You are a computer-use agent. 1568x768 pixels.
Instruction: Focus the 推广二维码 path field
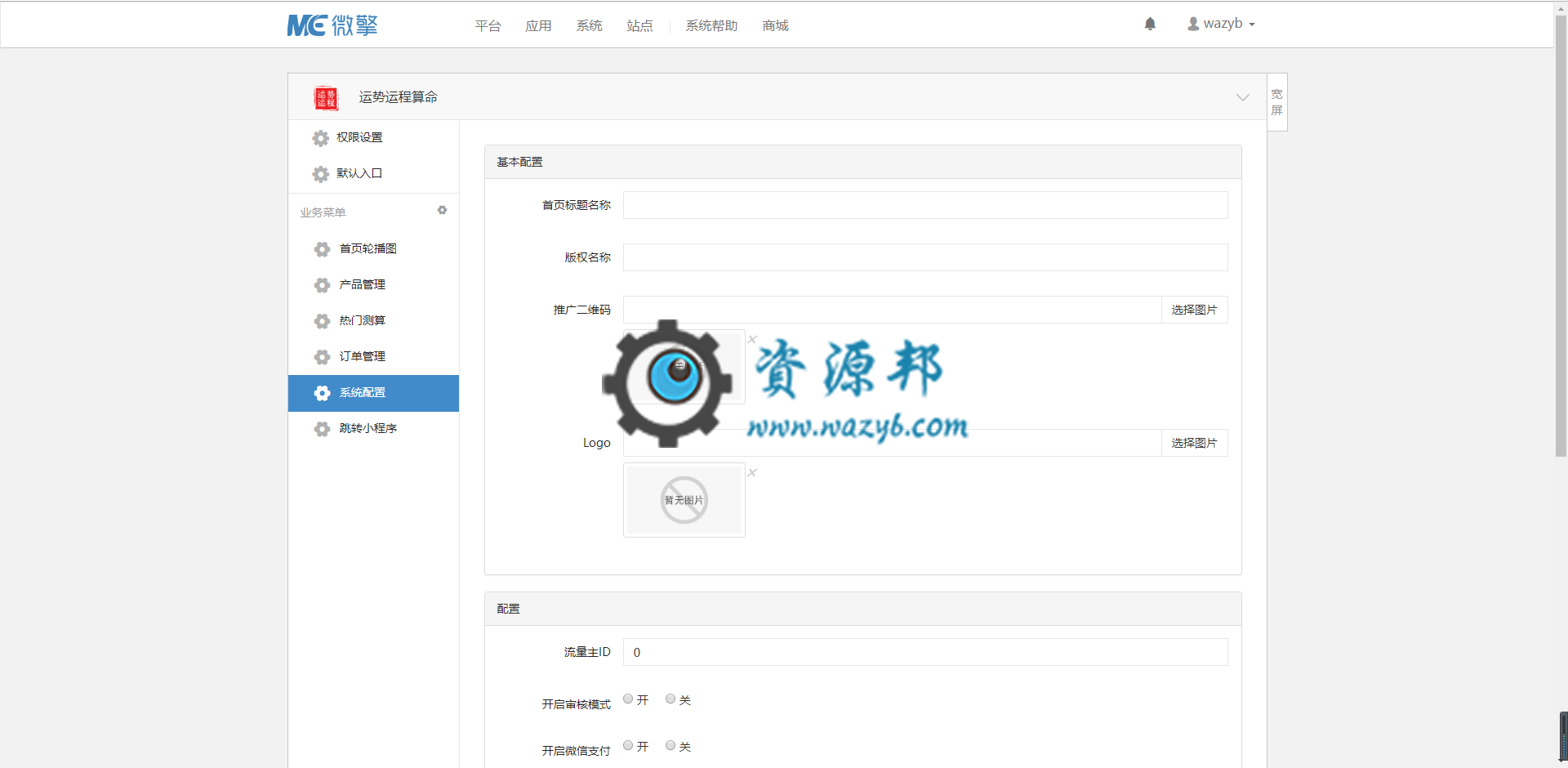tap(892, 310)
